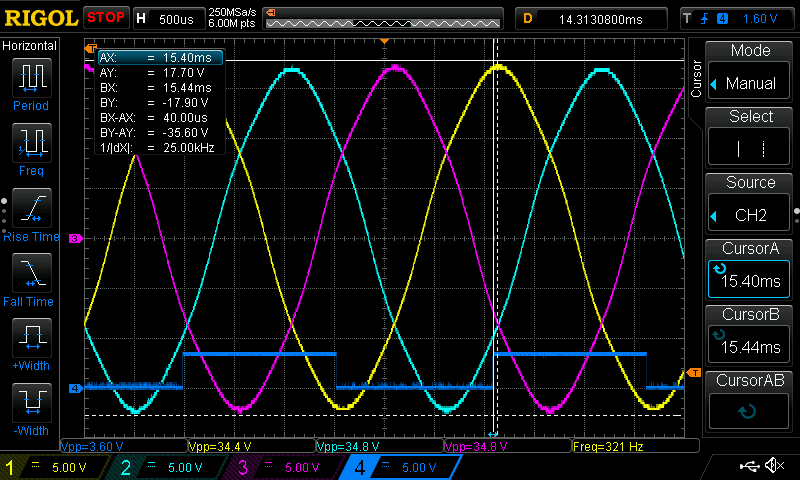This screenshot has width=800, height=480.
Task: Select the CursorB 15.44ms field
Action: coord(749,345)
